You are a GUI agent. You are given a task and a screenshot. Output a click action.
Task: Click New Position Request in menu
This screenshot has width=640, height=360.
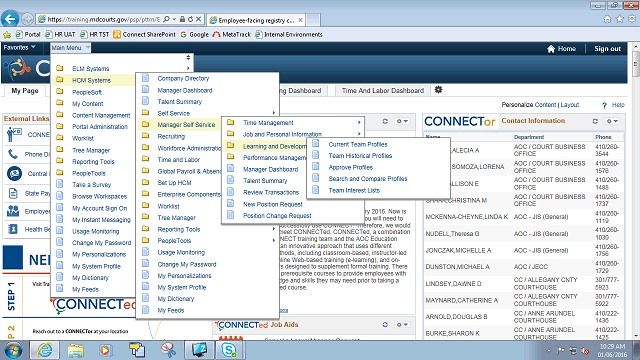point(273,204)
